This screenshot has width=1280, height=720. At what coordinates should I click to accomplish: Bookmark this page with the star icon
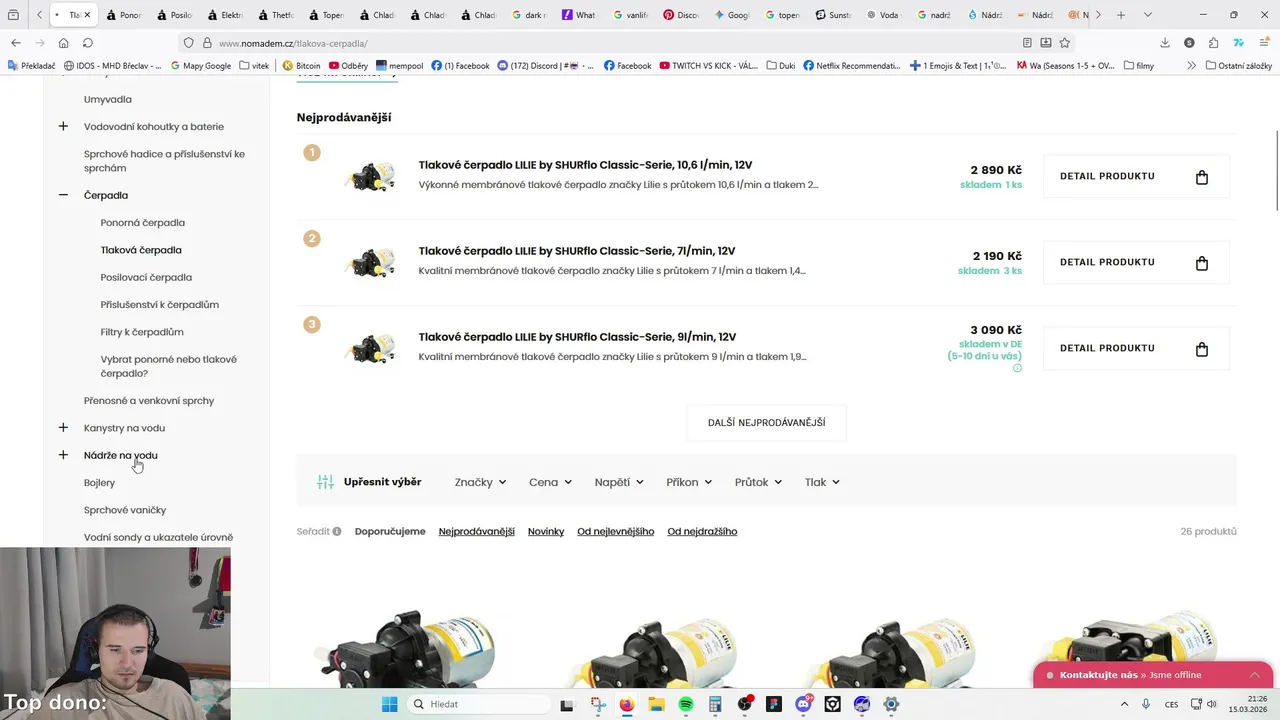point(1064,43)
